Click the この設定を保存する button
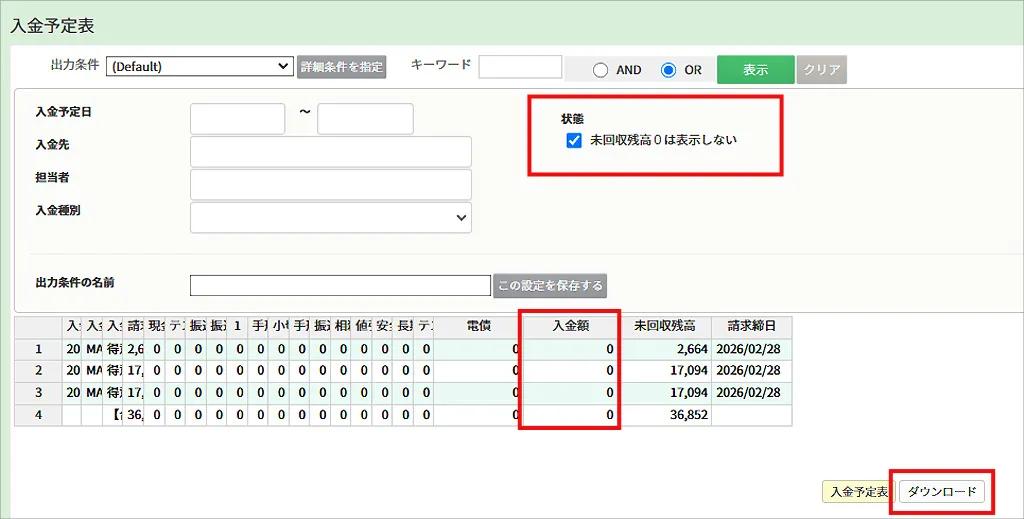The height and width of the screenshot is (519, 1024). pyautogui.click(x=550, y=285)
